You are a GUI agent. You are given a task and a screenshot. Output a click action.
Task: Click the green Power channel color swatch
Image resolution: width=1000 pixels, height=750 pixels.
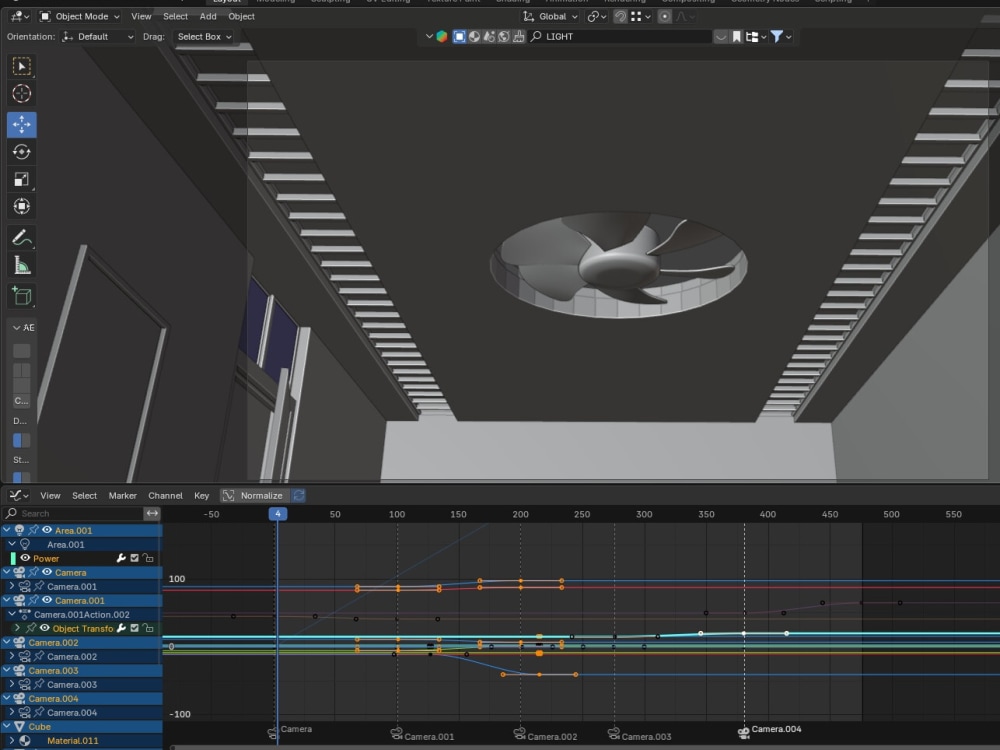coord(13,558)
